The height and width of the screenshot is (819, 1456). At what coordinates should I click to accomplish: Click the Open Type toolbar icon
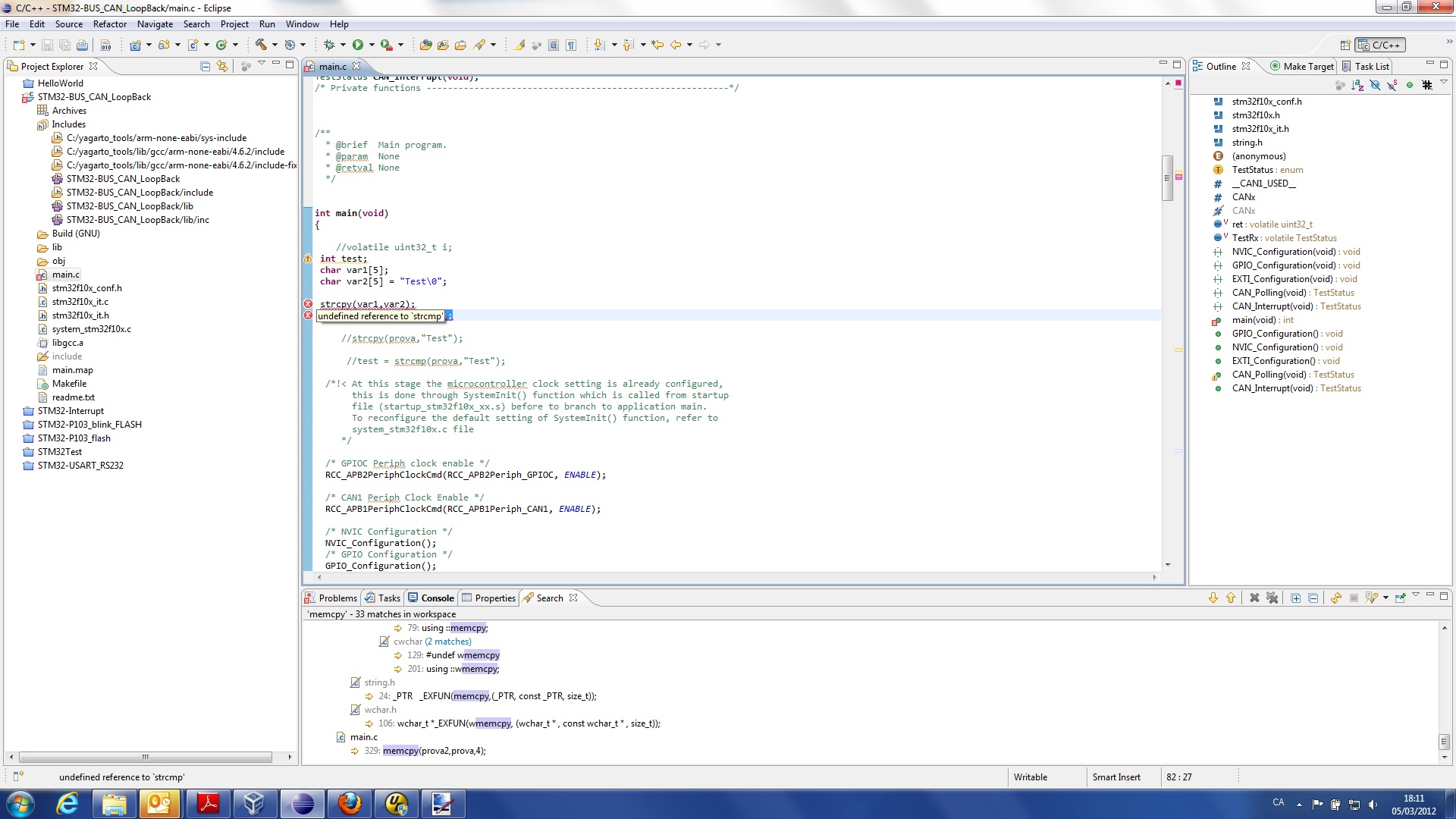point(425,45)
